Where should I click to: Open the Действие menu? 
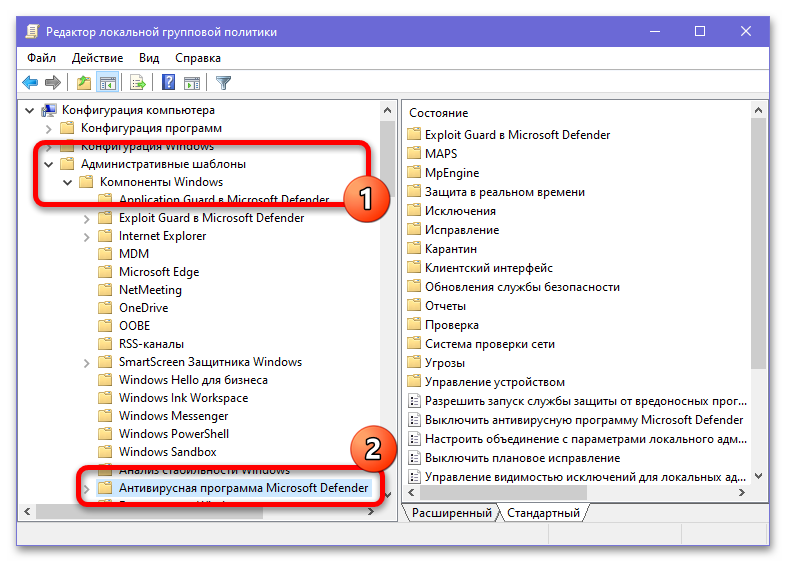97,58
